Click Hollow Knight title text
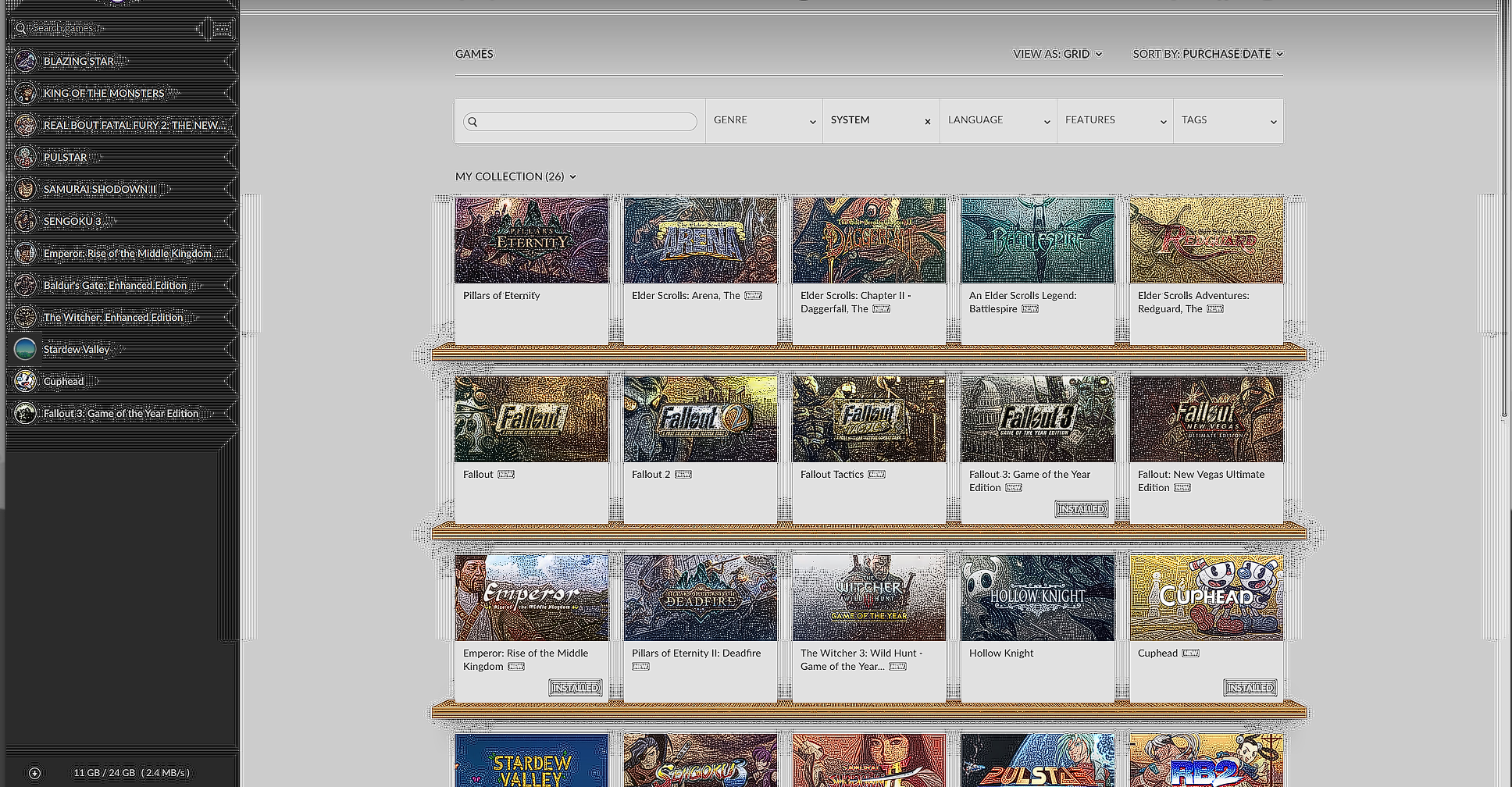 tap(1001, 653)
